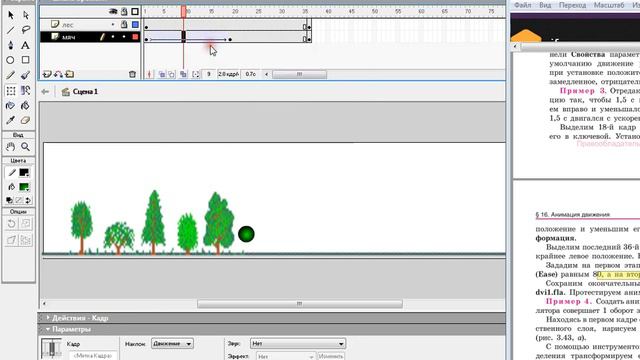Select the Eyedropper tool
The image size is (640, 360).
[11, 120]
